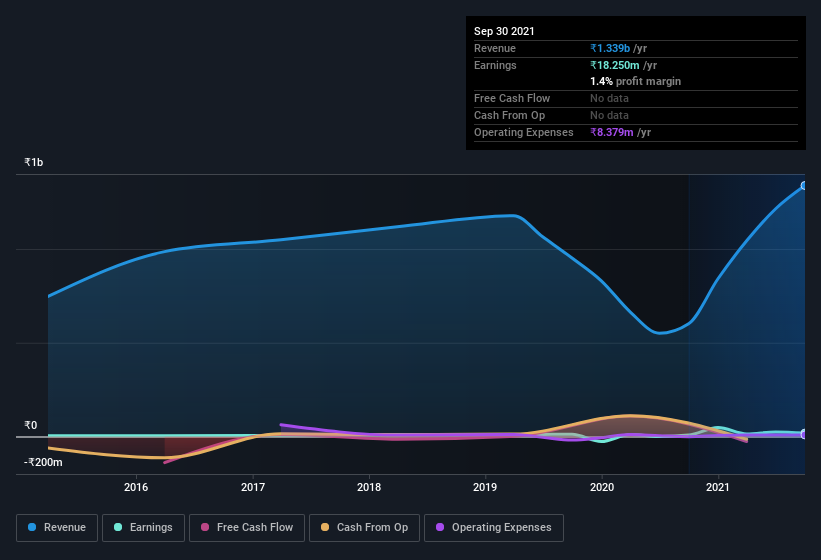Viewport: 821px width, 560px height.
Task: Click the 2018 x-axis label
Action: click(369, 487)
